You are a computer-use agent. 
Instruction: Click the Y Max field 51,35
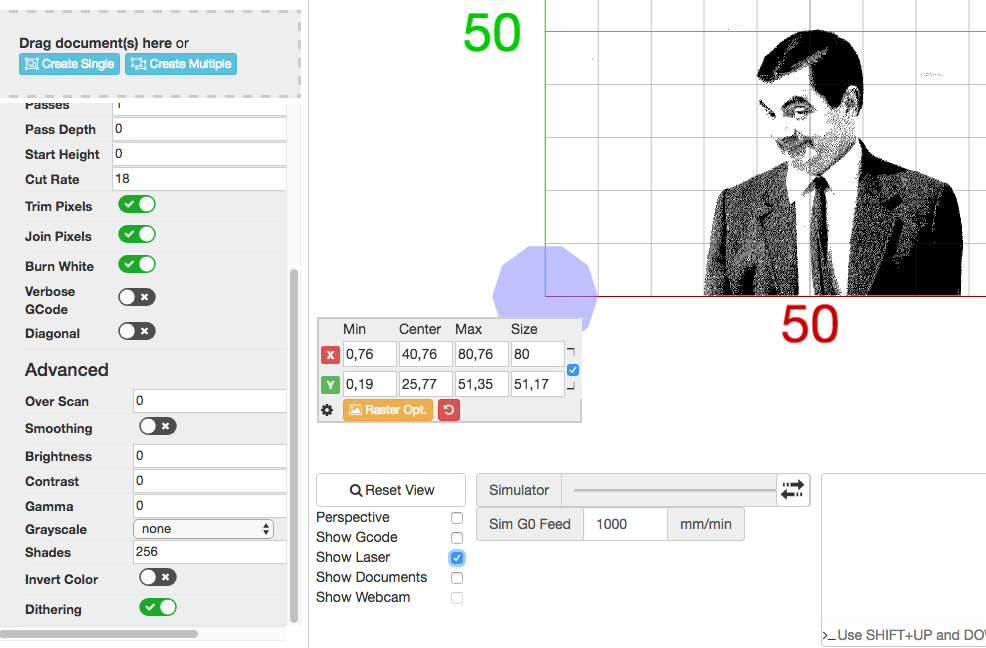click(482, 384)
